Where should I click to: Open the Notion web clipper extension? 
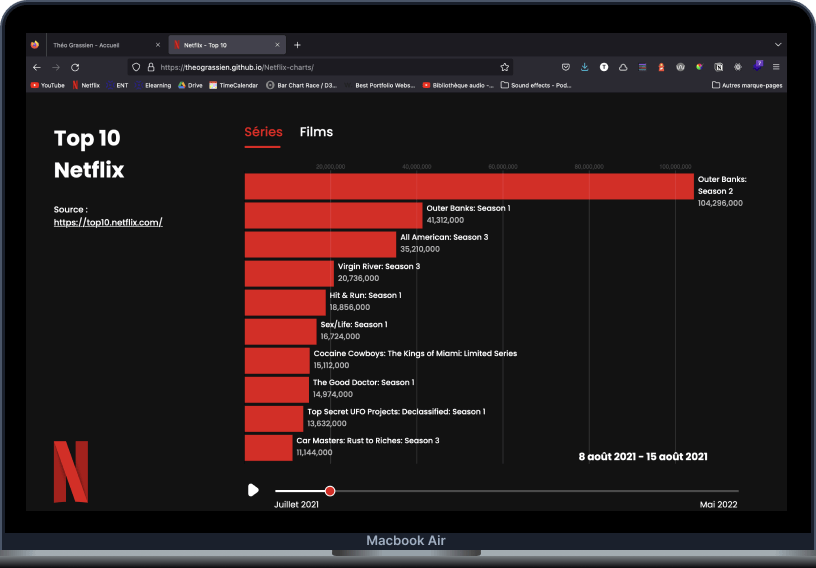(719, 67)
